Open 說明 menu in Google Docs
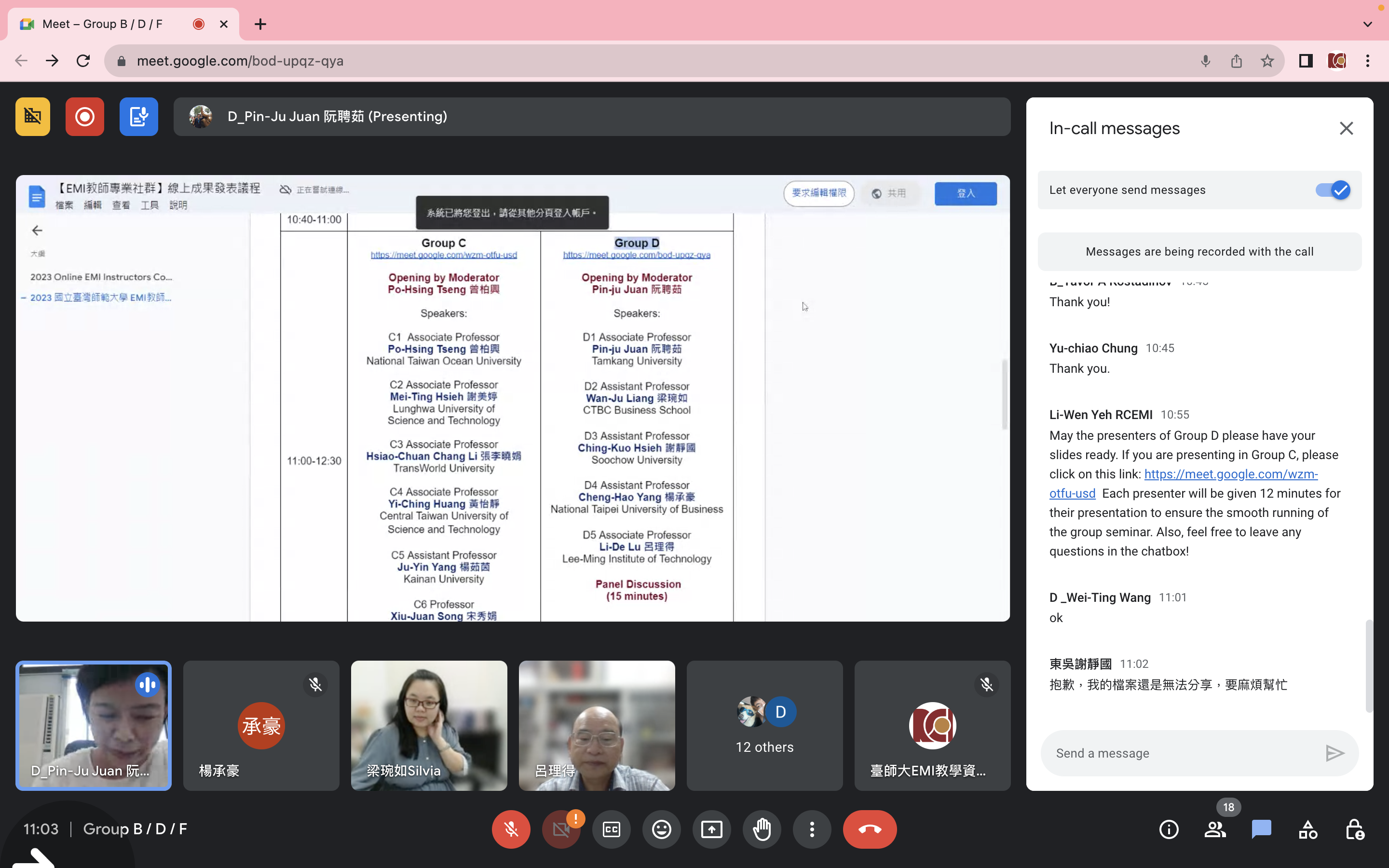1389x868 pixels. pyautogui.click(x=178, y=205)
